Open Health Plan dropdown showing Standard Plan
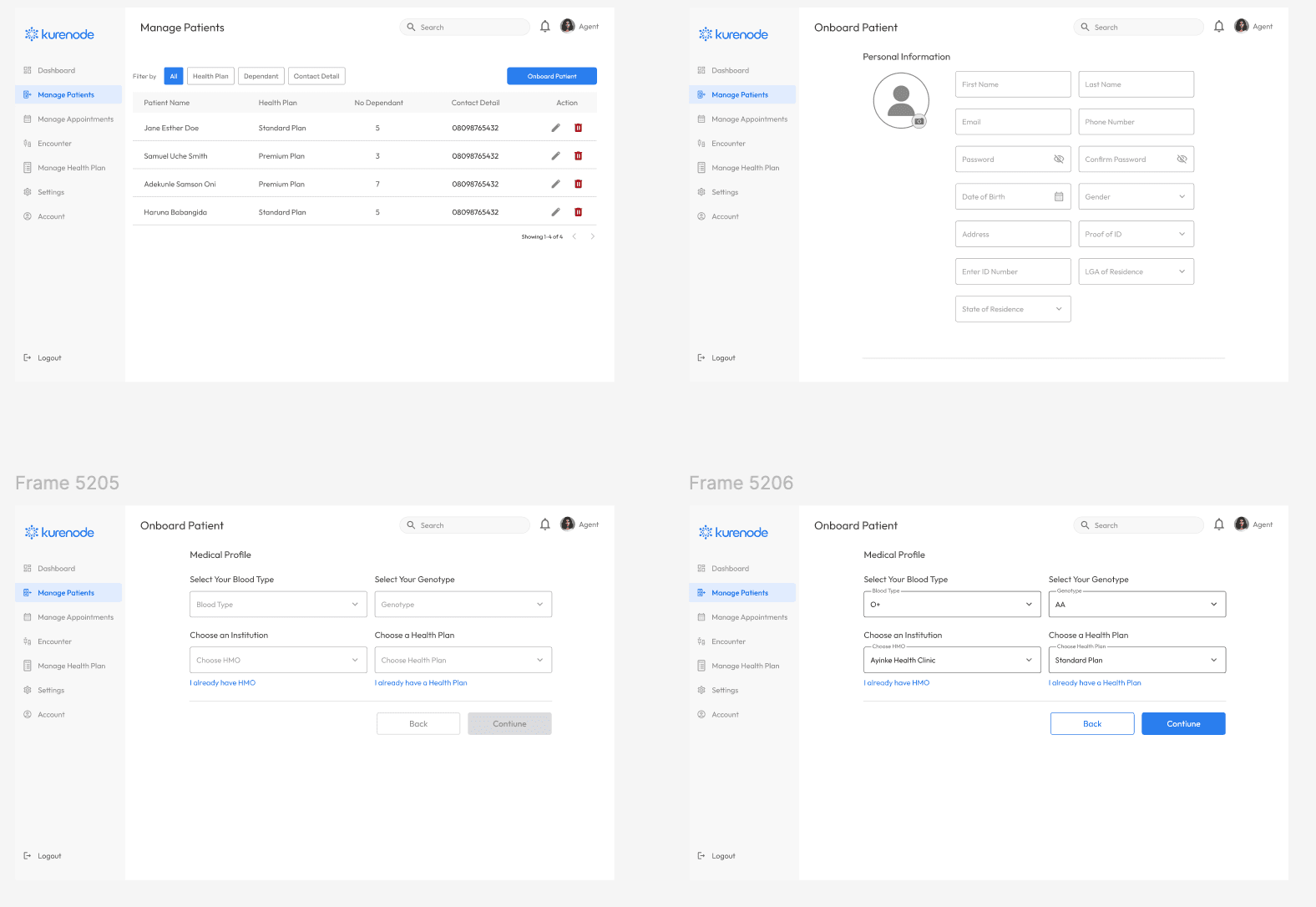 1137,660
